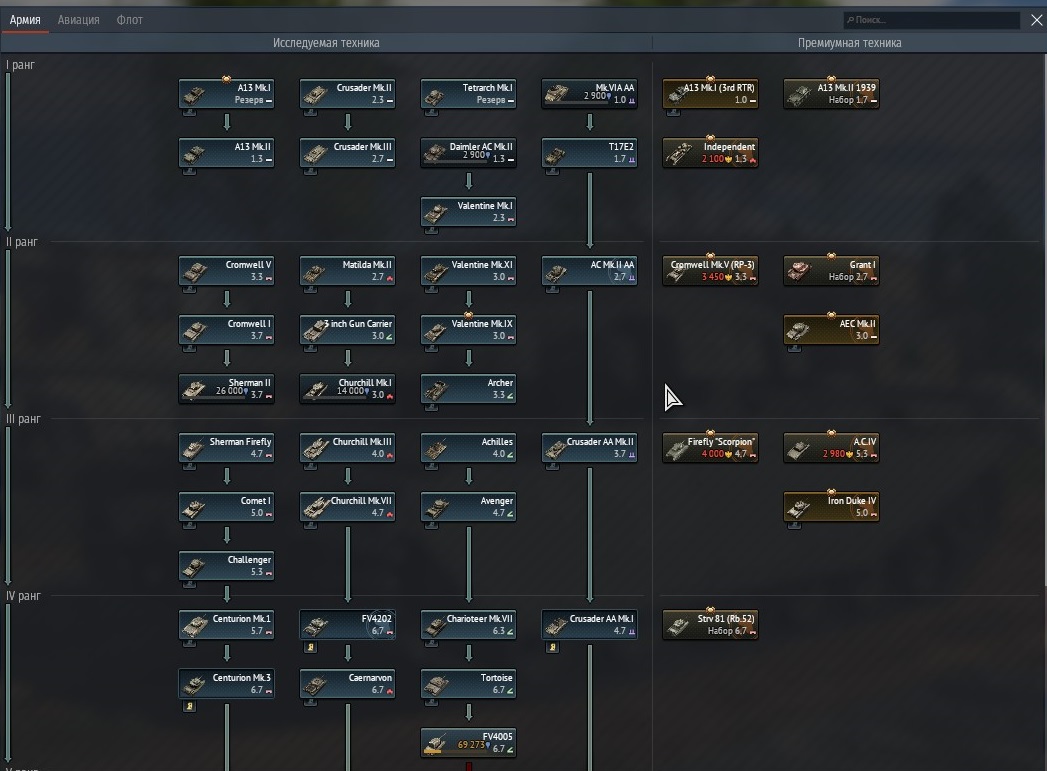The image size is (1047, 771).
Task: Choose the Achilles tank destroyer
Action: 468,448
